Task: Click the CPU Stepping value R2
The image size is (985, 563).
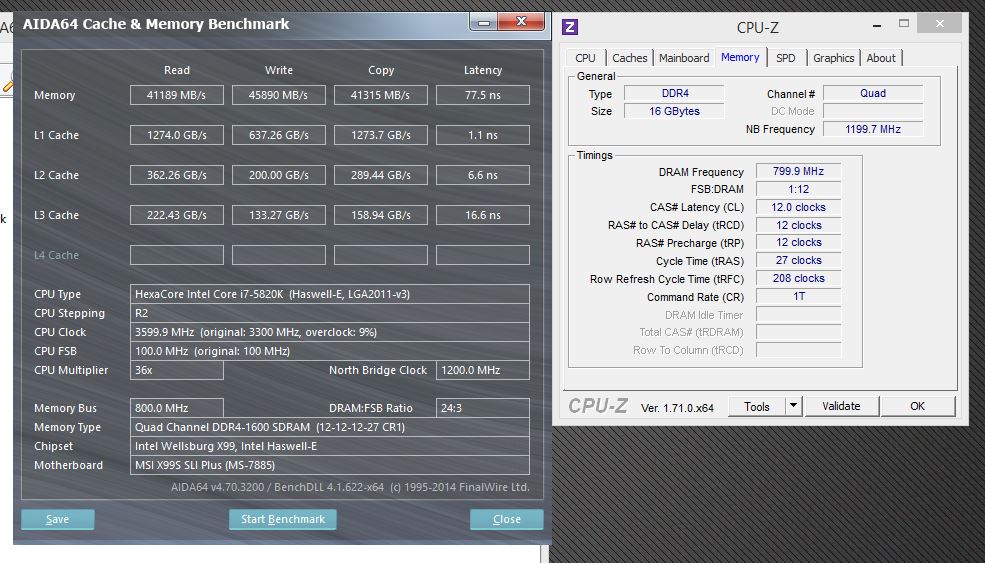Action: [x=330, y=313]
